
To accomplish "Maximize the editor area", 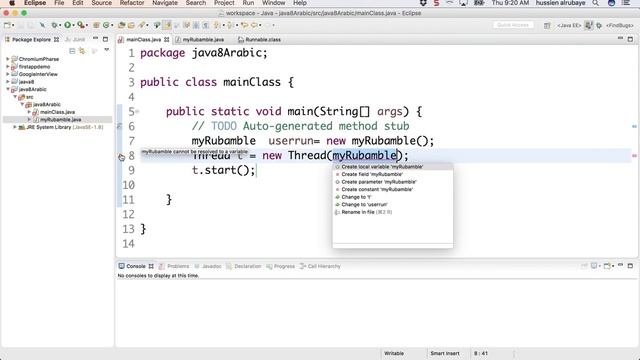I will point(630,39).
